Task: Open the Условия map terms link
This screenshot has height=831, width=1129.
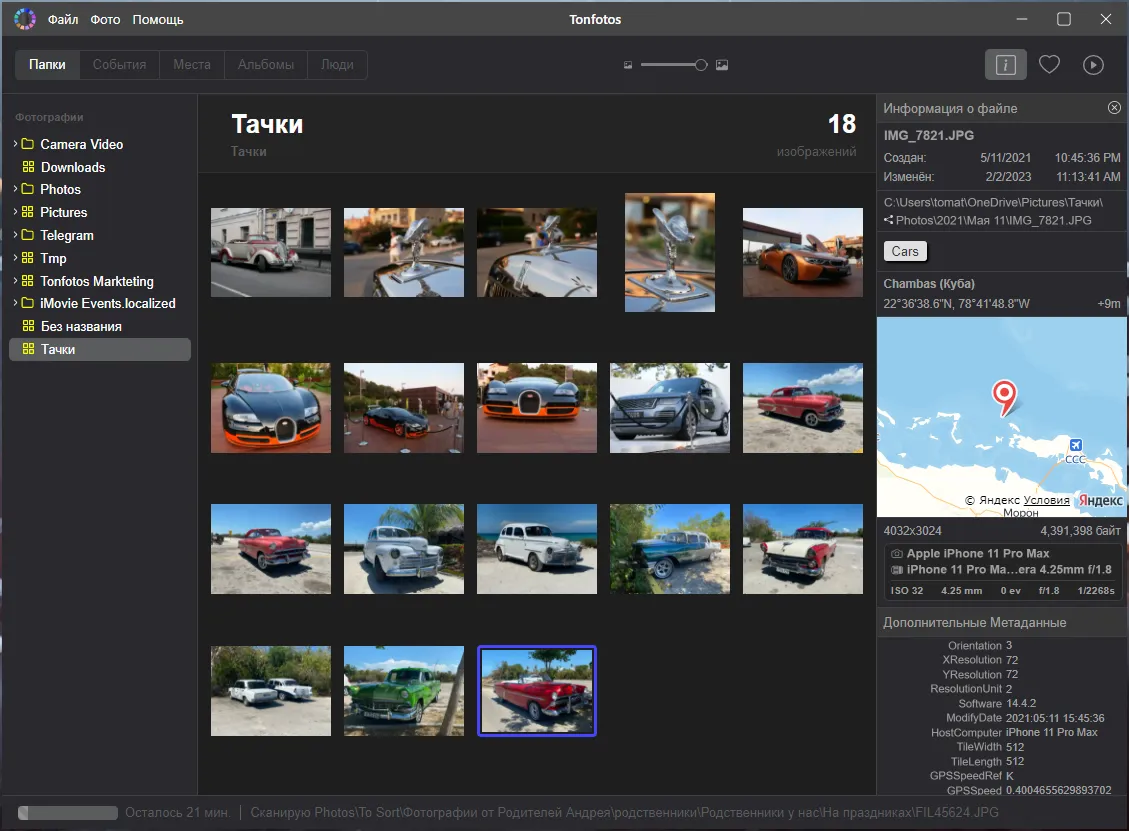Action: [1046, 500]
